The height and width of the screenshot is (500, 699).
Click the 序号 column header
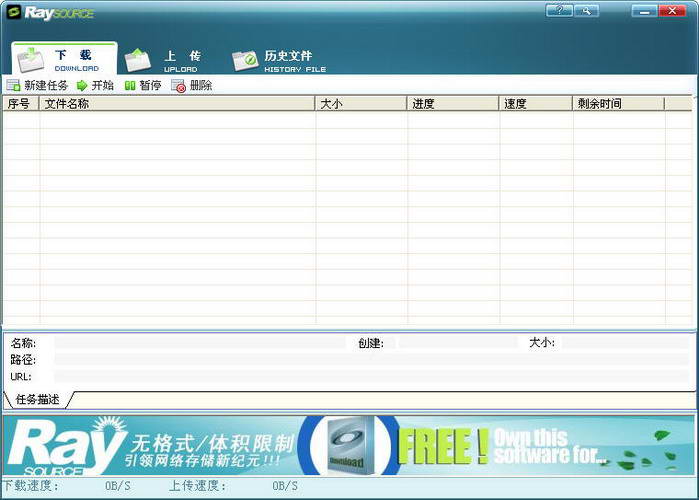coord(21,103)
